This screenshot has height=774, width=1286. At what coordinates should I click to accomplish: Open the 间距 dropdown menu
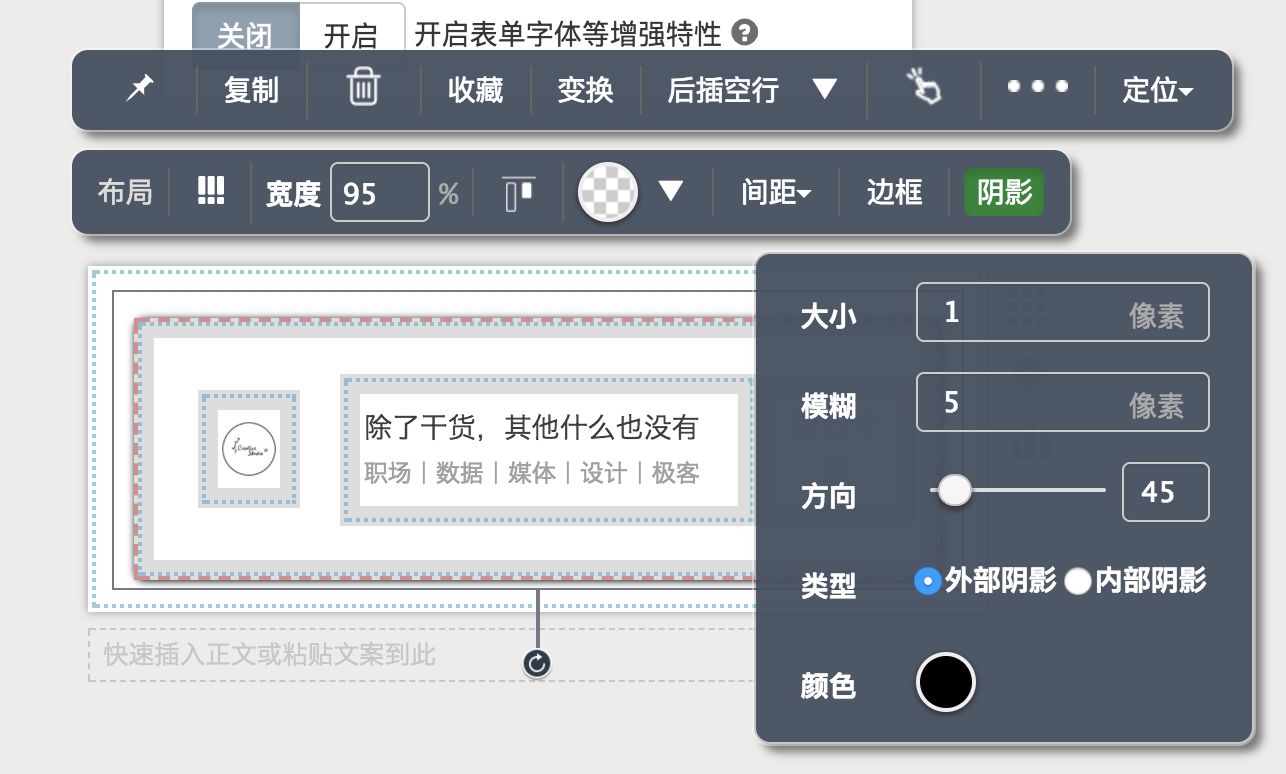[x=776, y=191]
